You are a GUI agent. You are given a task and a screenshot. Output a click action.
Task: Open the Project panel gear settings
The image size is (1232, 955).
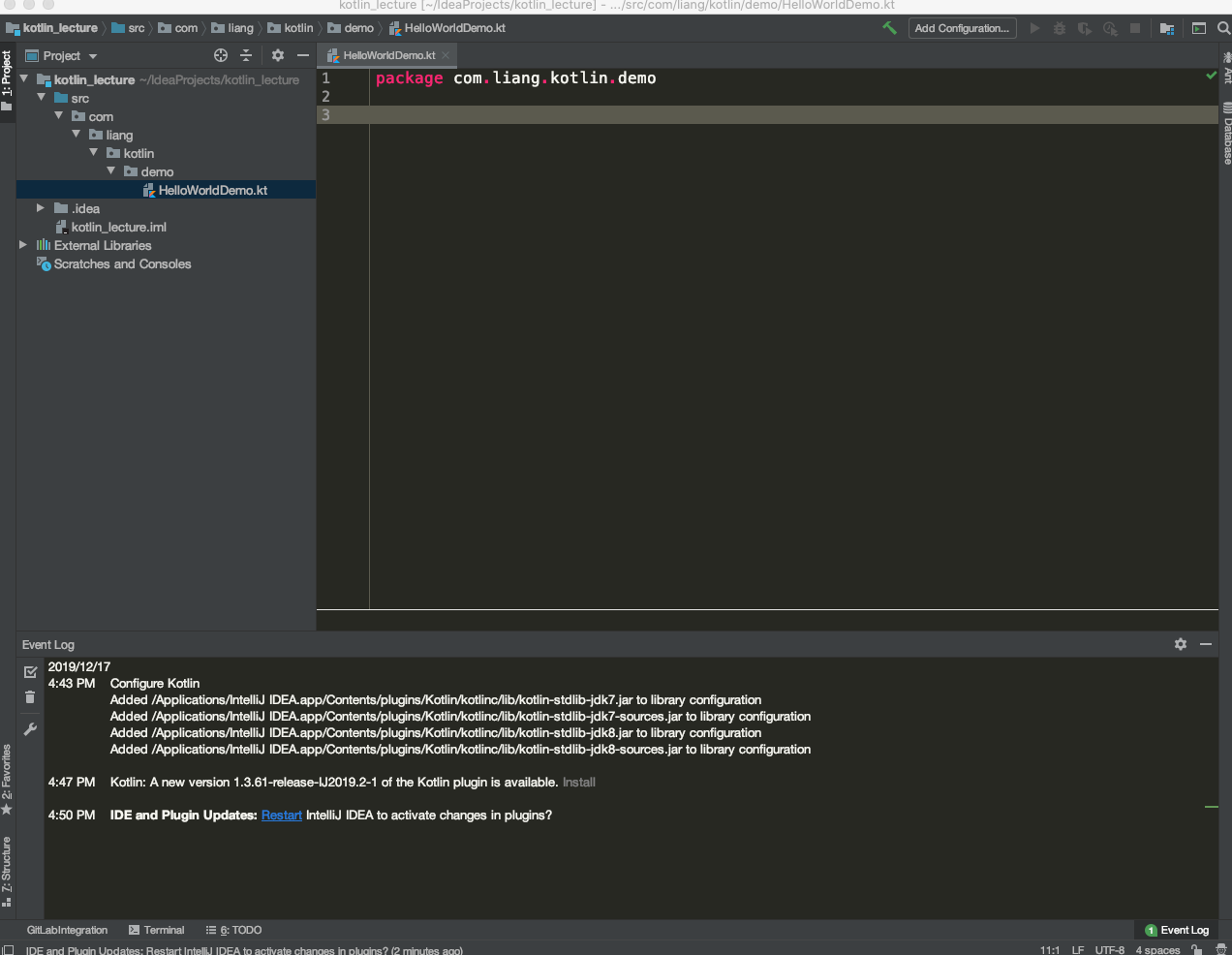278,55
